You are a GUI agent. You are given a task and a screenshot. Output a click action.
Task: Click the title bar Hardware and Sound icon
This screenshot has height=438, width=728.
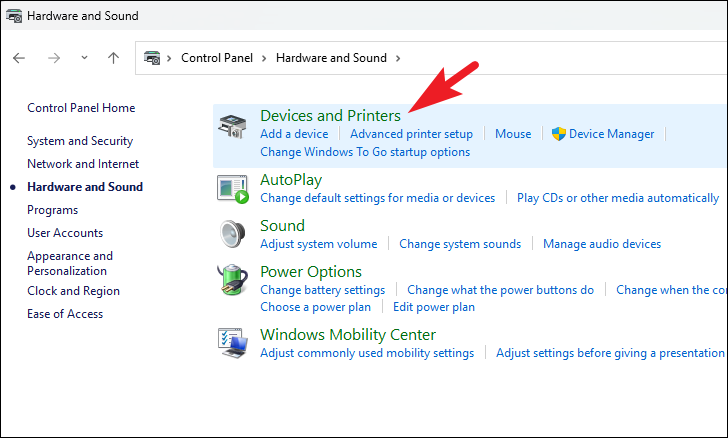coord(14,16)
